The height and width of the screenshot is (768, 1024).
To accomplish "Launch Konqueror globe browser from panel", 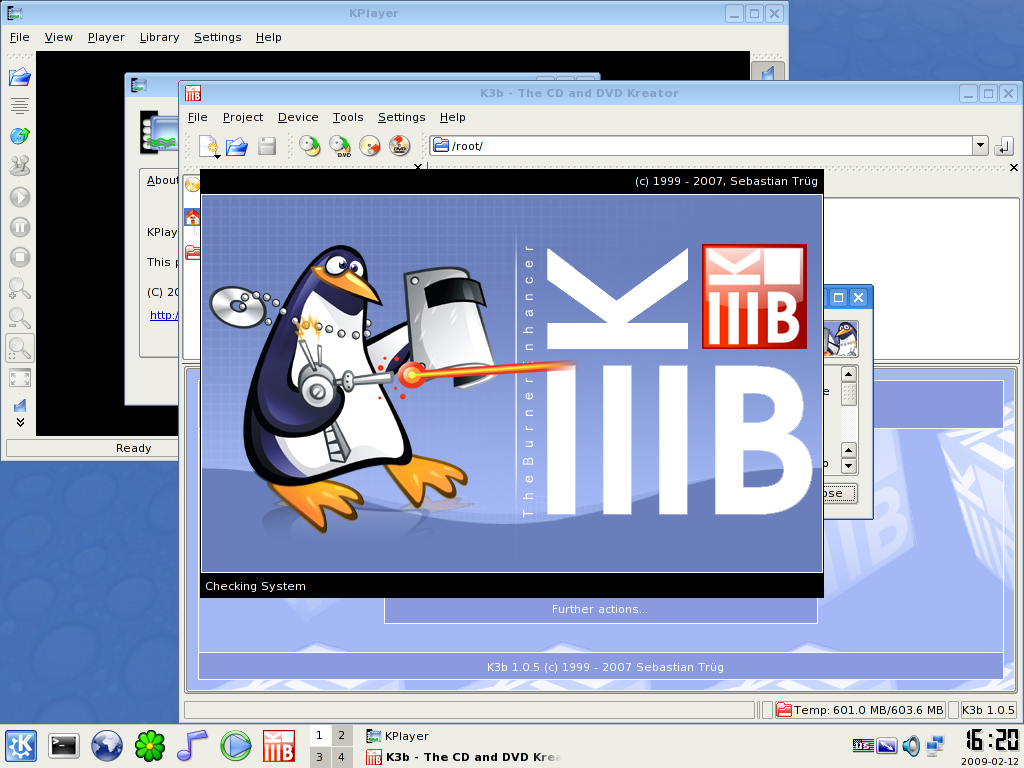I will point(106,746).
